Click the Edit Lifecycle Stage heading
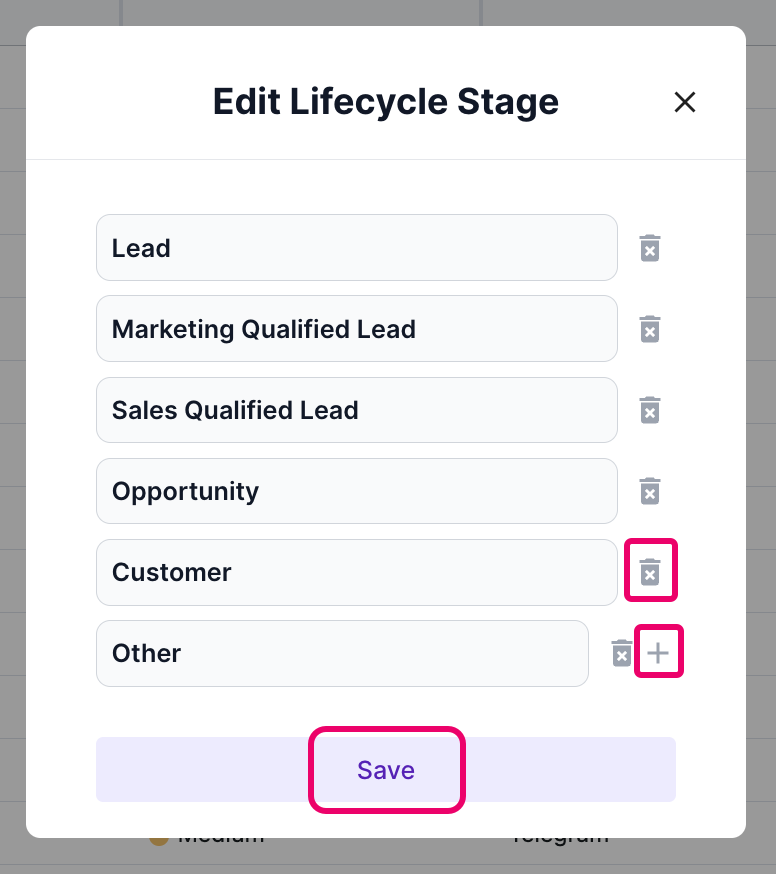Screen dimensions: 776x874 [x=386, y=102]
